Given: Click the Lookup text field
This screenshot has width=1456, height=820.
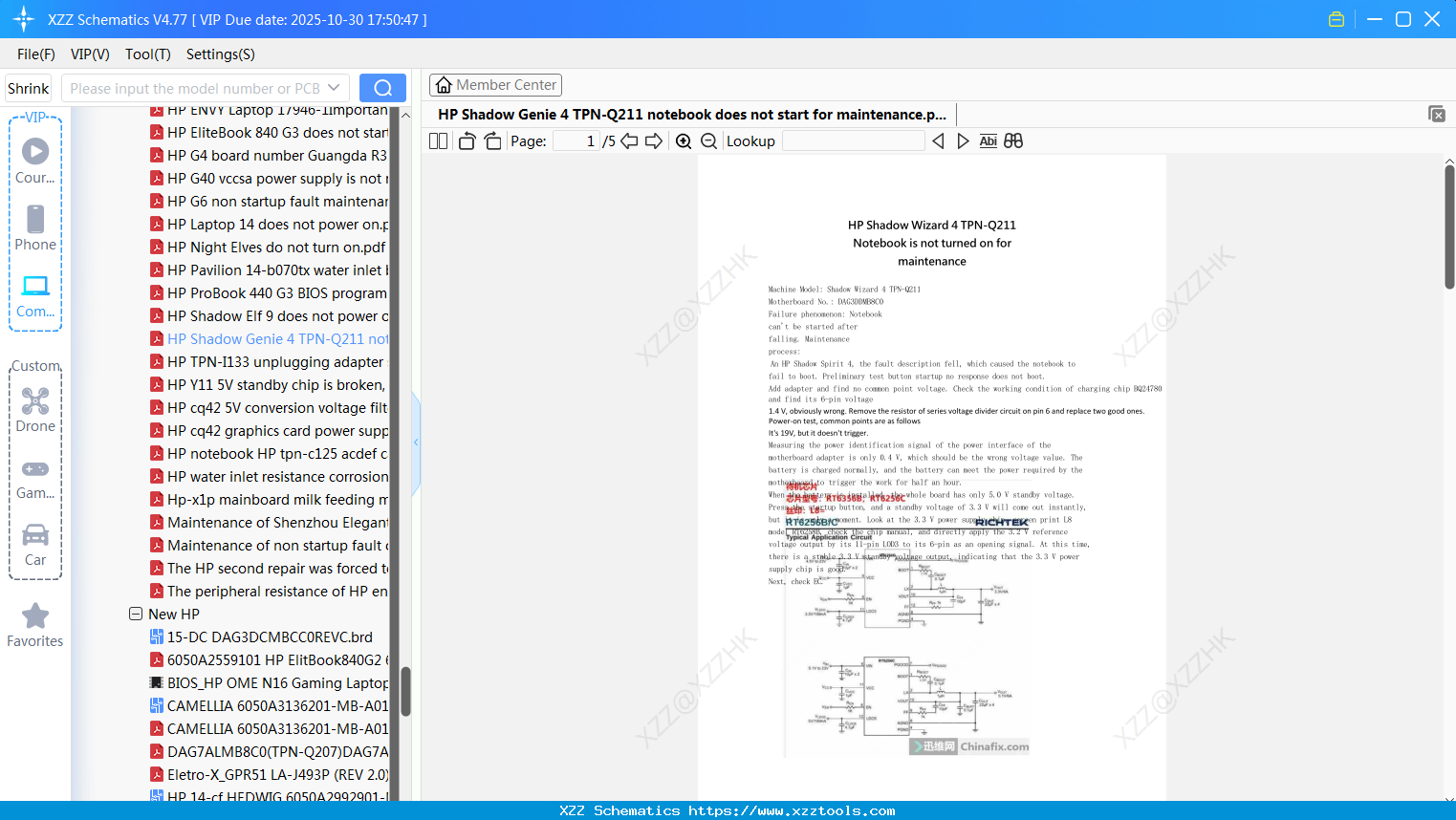Looking at the screenshot, I should (x=853, y=141).
